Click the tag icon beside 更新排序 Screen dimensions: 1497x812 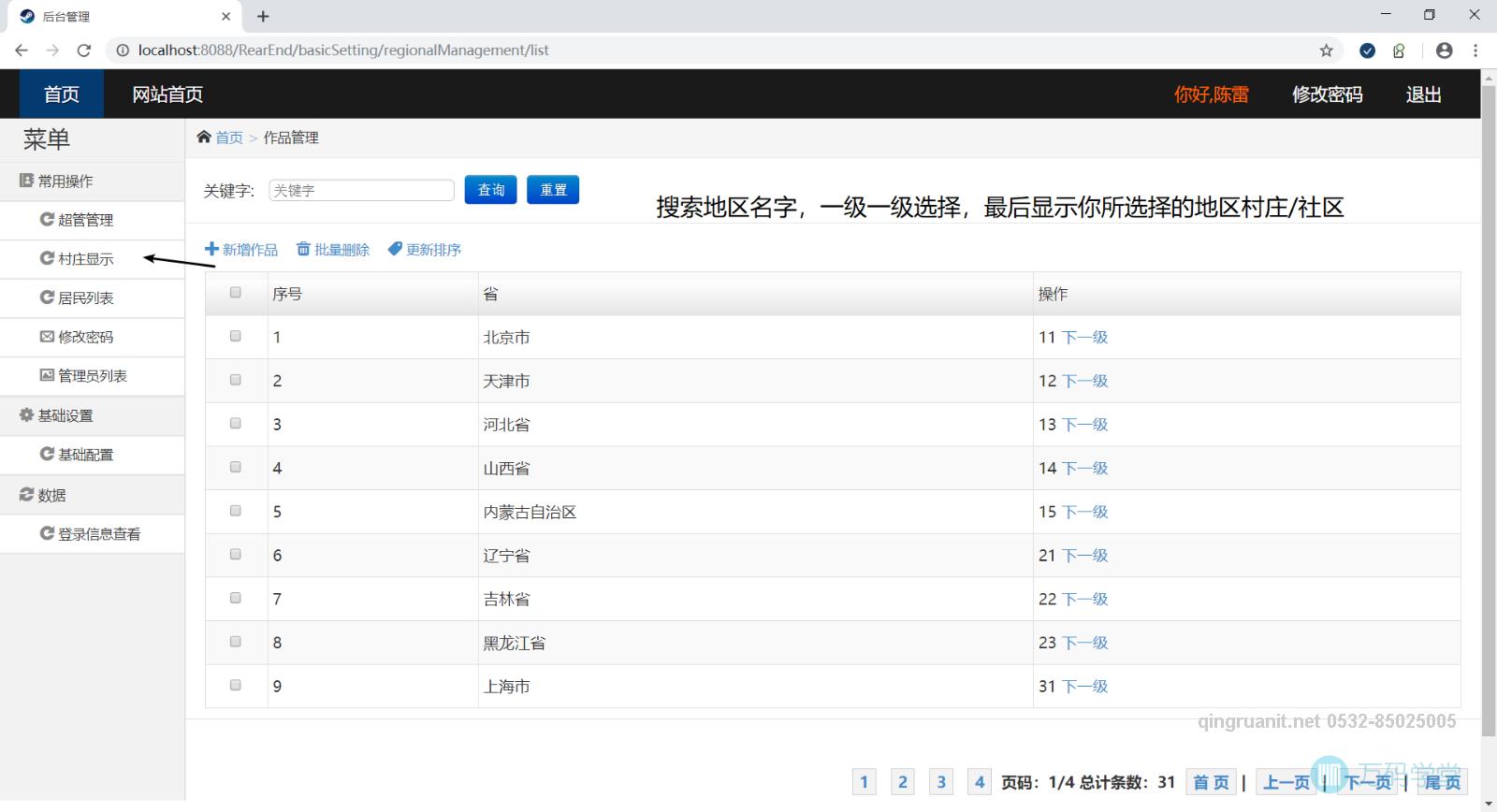(x=395, y=249)
